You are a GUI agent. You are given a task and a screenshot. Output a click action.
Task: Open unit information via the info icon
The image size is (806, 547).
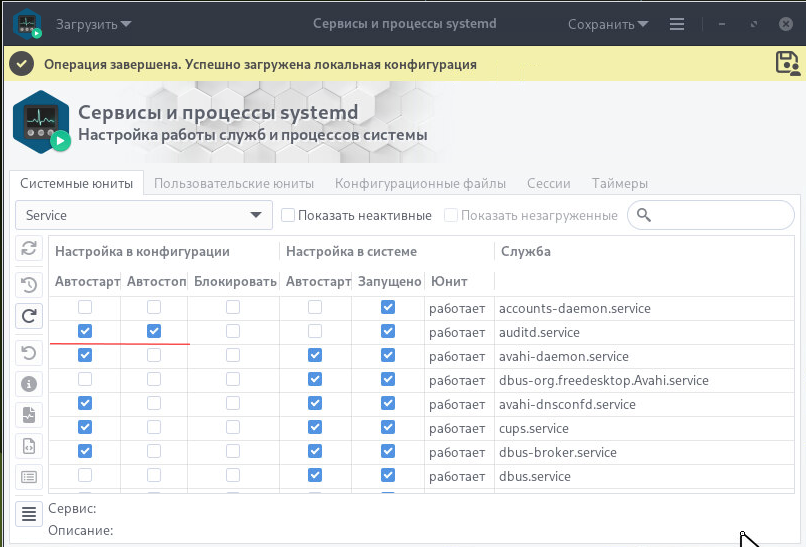pos(29,383)
